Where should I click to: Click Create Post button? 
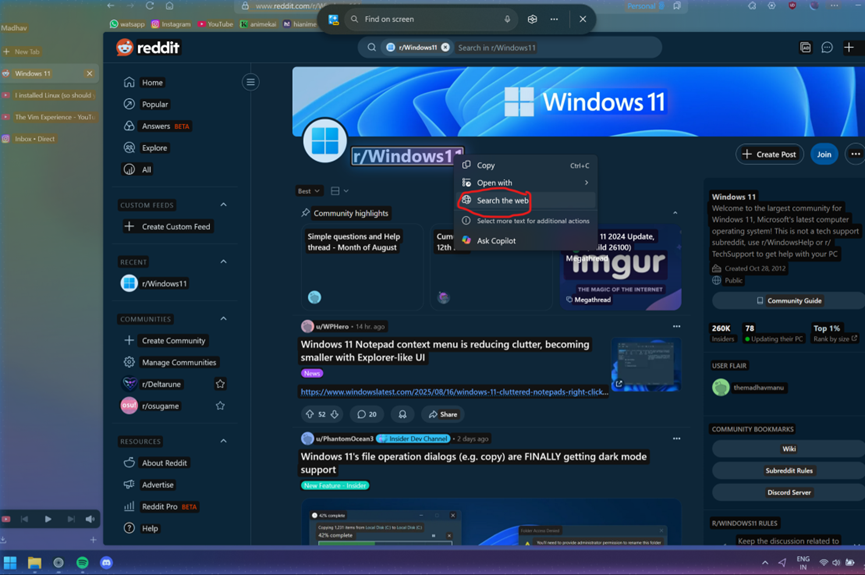tap(770, 155)
